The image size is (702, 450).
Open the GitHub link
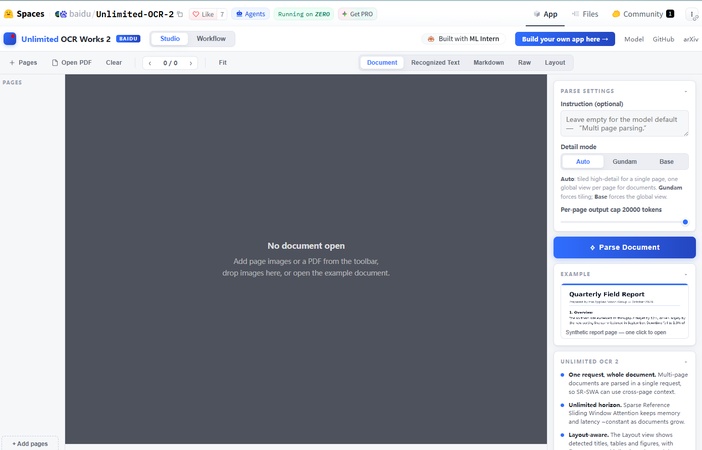pos(663,39)
